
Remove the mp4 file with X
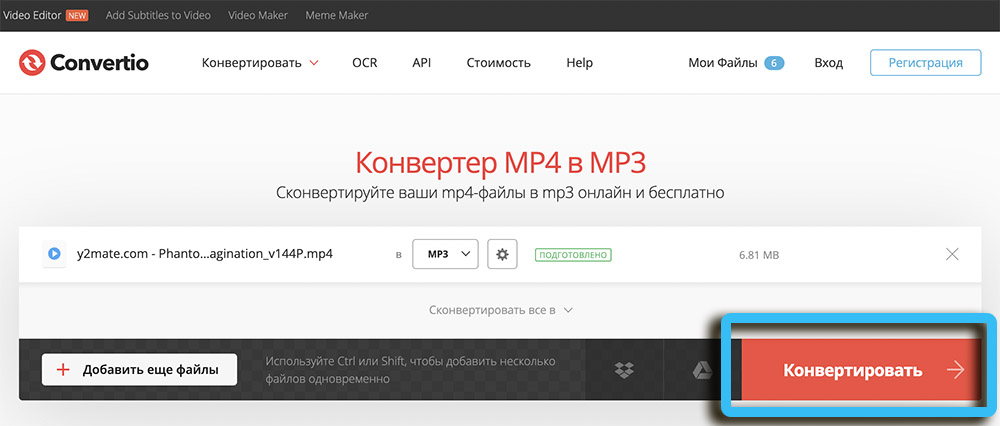click(x=952, y=254)
